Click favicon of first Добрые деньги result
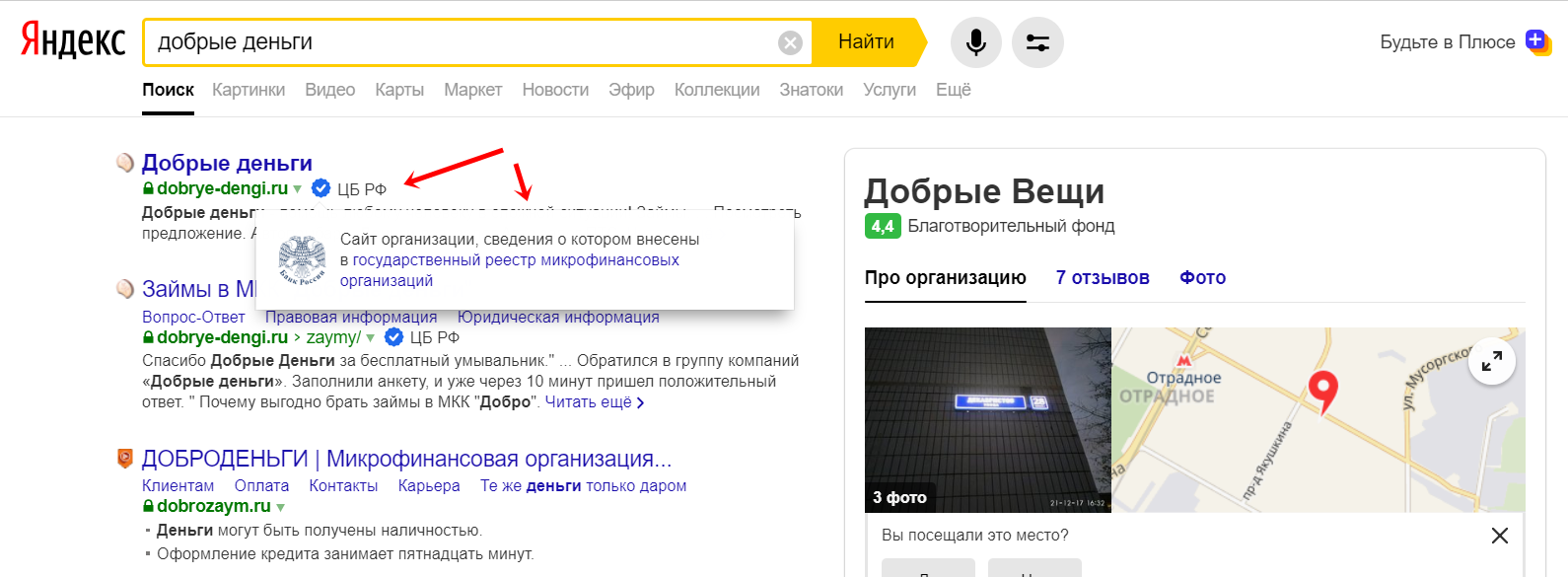Image resolution: width=1568 pixels, height=577 pixels. 125,163
